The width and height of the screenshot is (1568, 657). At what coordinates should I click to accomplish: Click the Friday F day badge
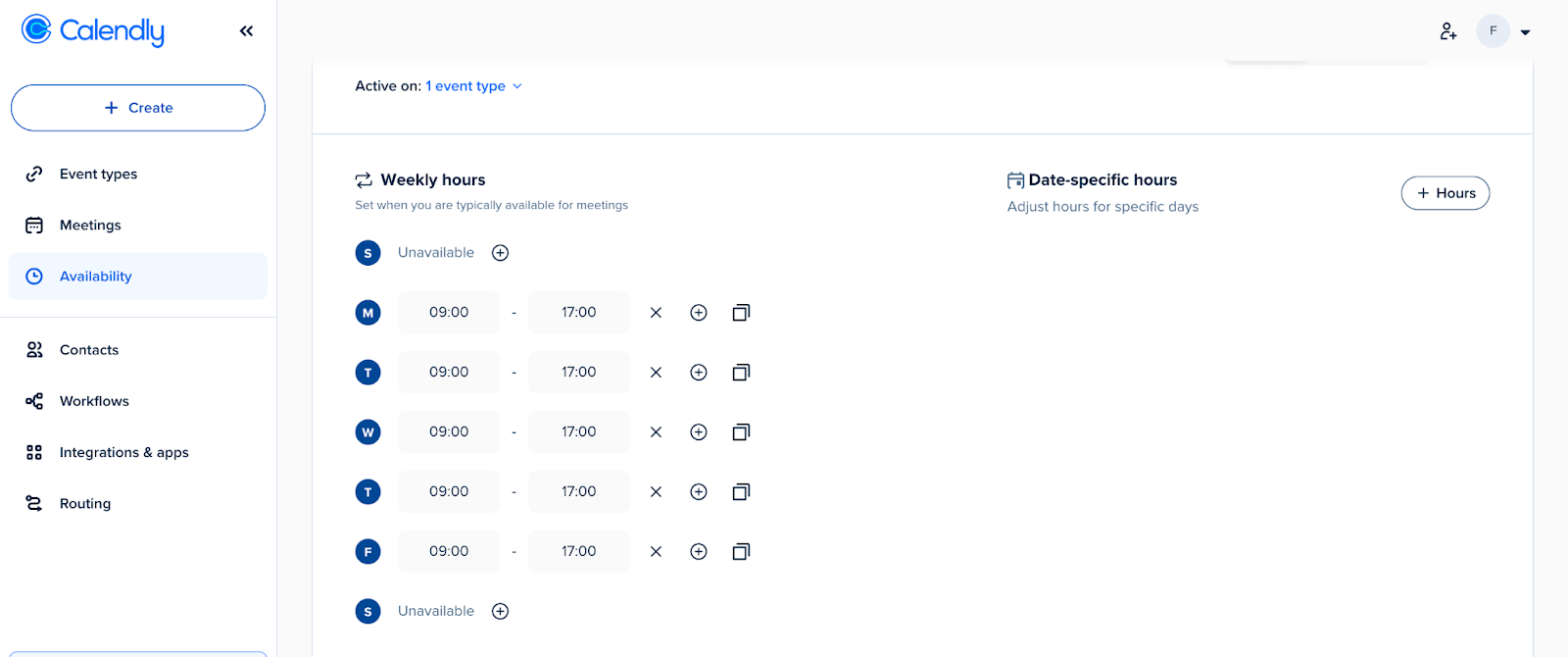tap(367, 552)
